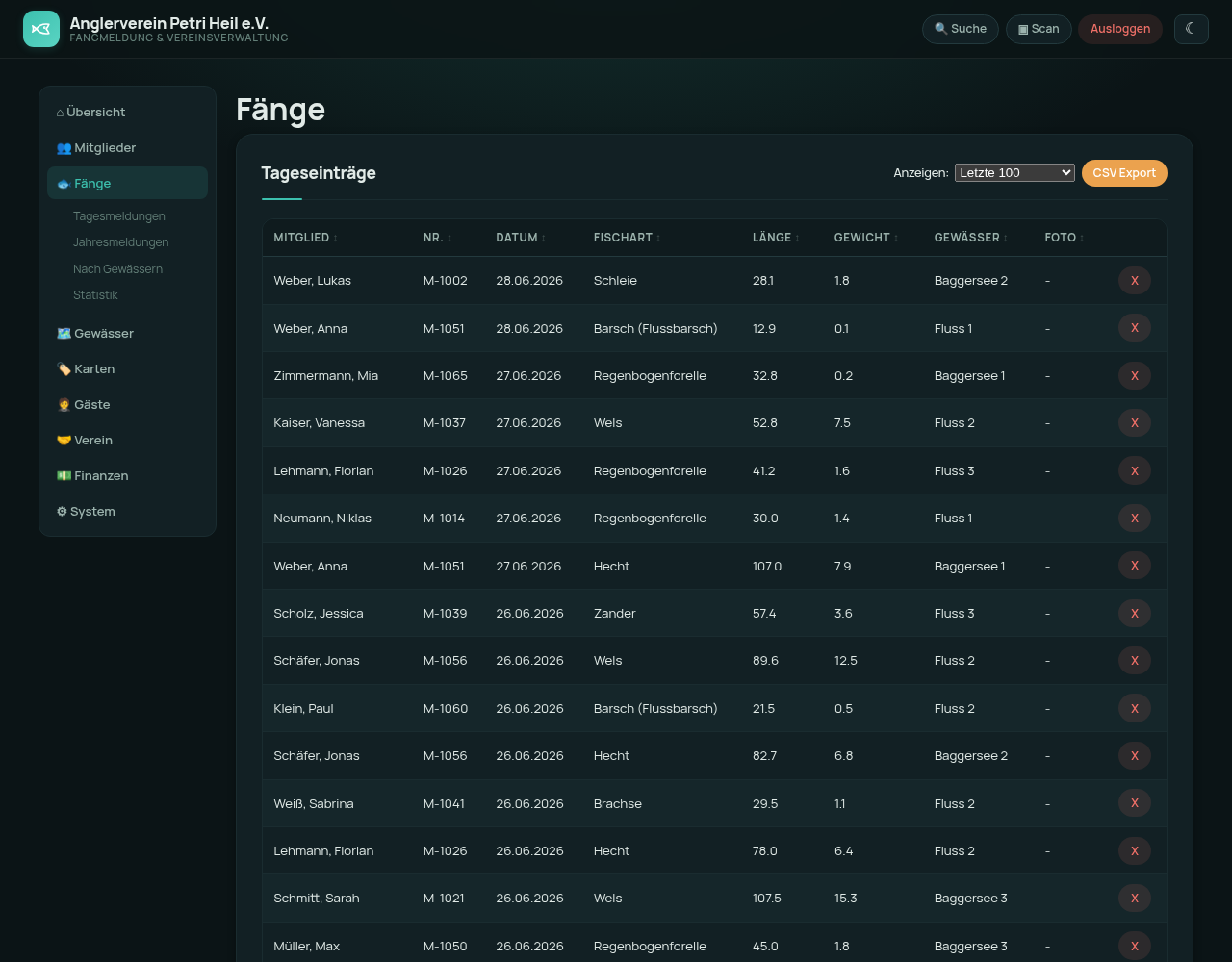
Task: Go to Übersicht in the sidebar
Action: tap(127, 113)
